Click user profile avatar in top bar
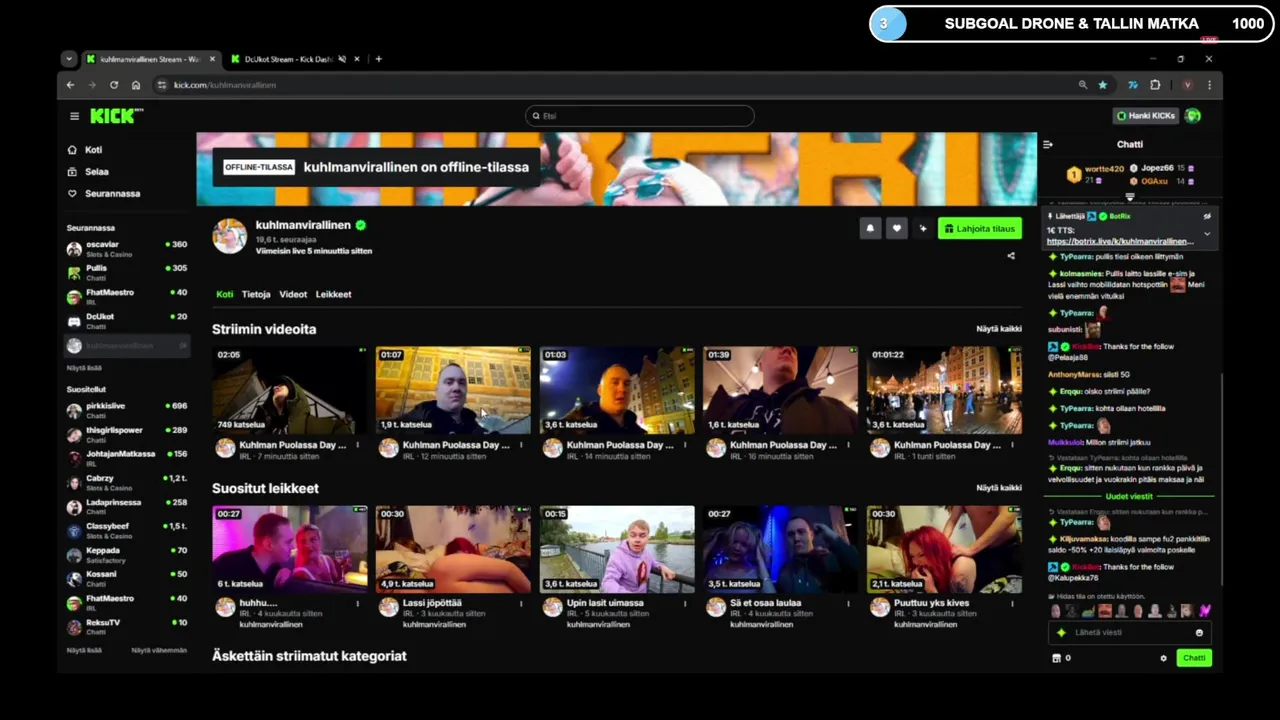The height and width of the screenshot is (720, 1280). point(1193,116)
